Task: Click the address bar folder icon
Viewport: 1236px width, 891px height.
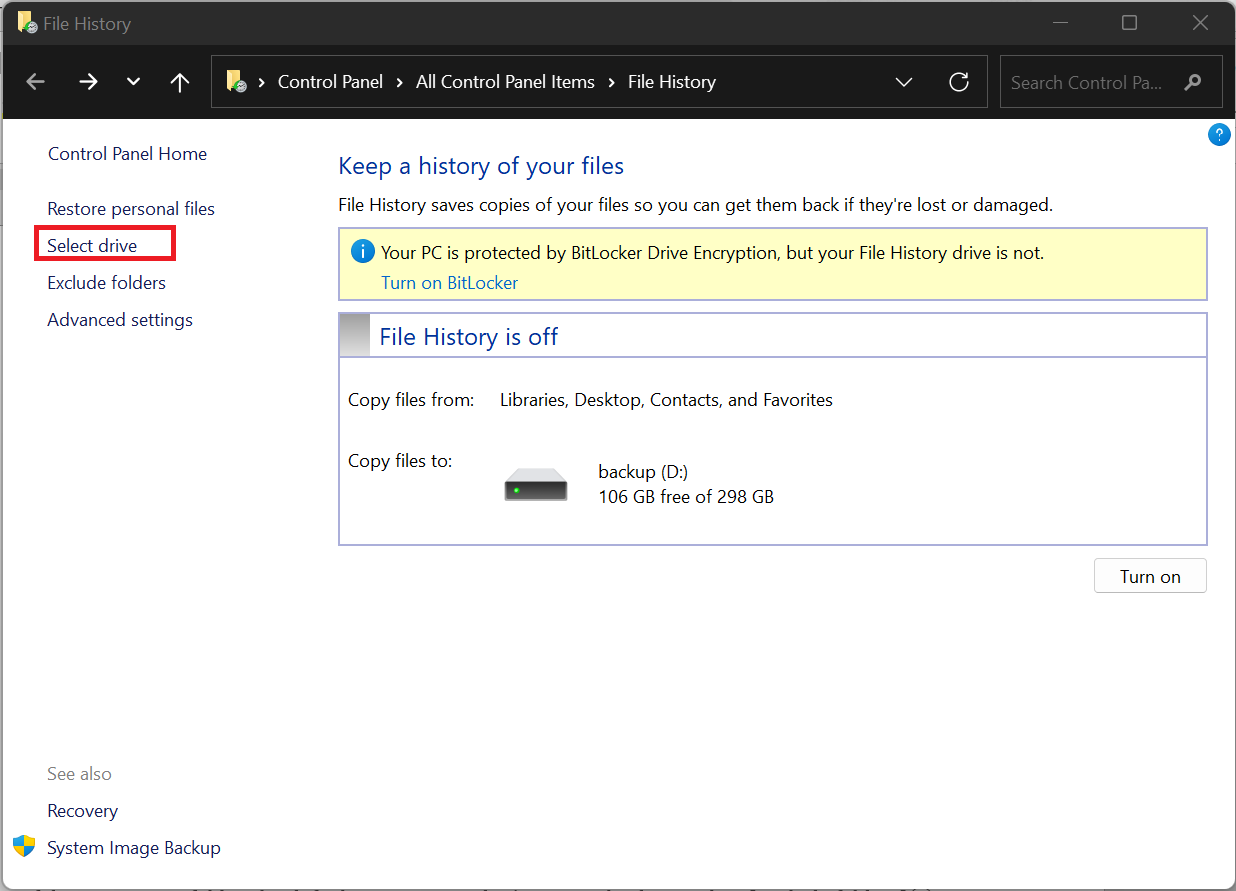Action: [237, 82]
